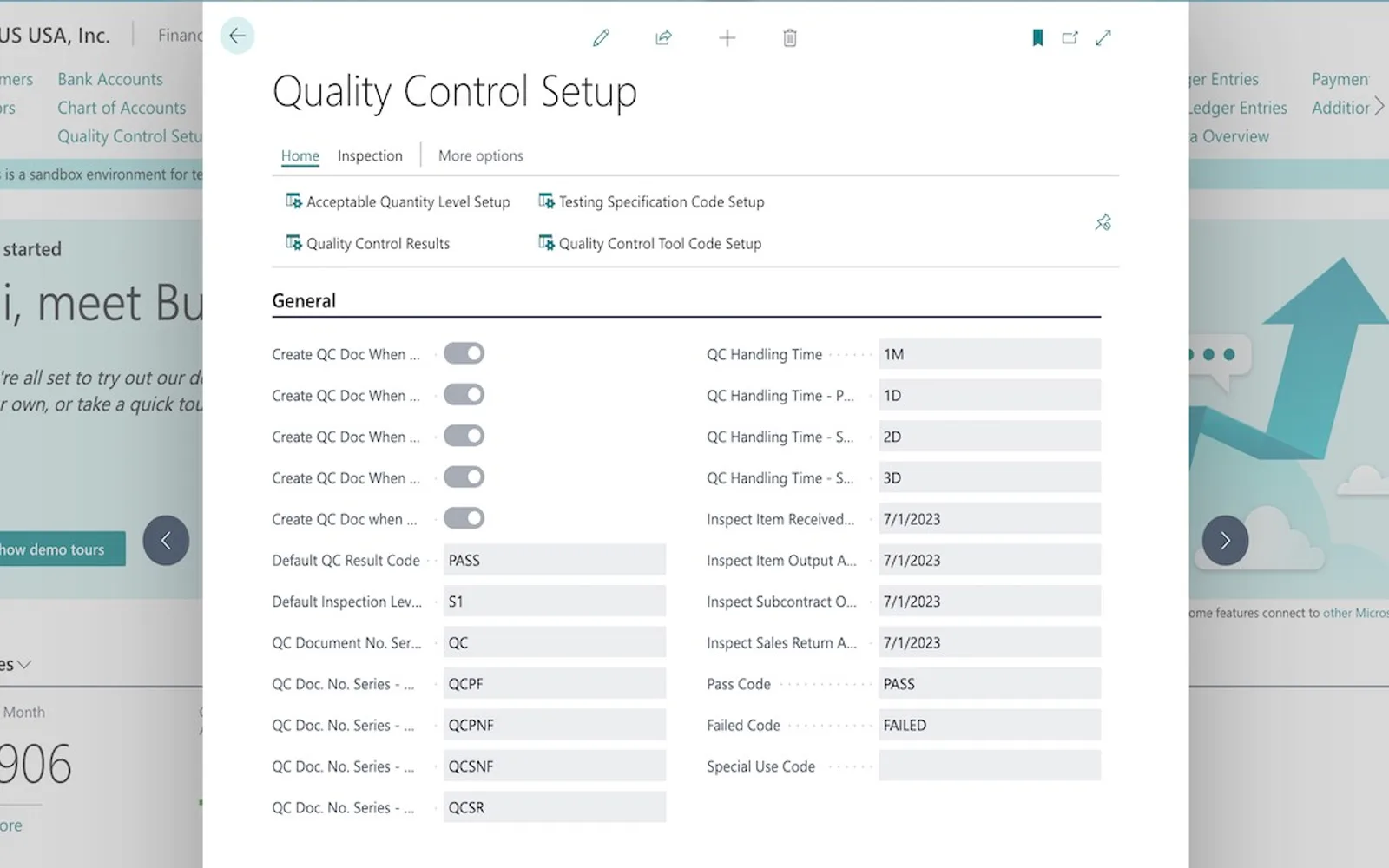Open More options menu

coord(481,155)
